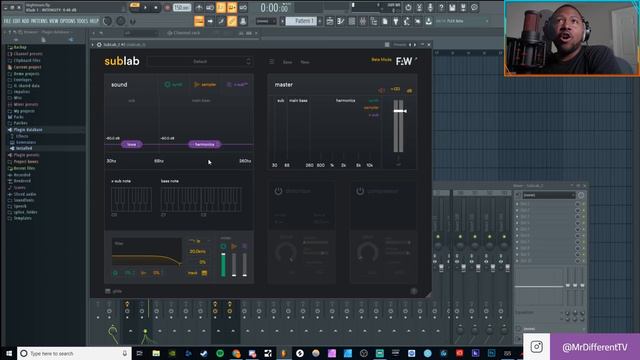Image resolution: width=640 pixels, height=360 pixels.
Task: Expand the Recorded folder
Action: pyautogui.click(x=19, y=175)
